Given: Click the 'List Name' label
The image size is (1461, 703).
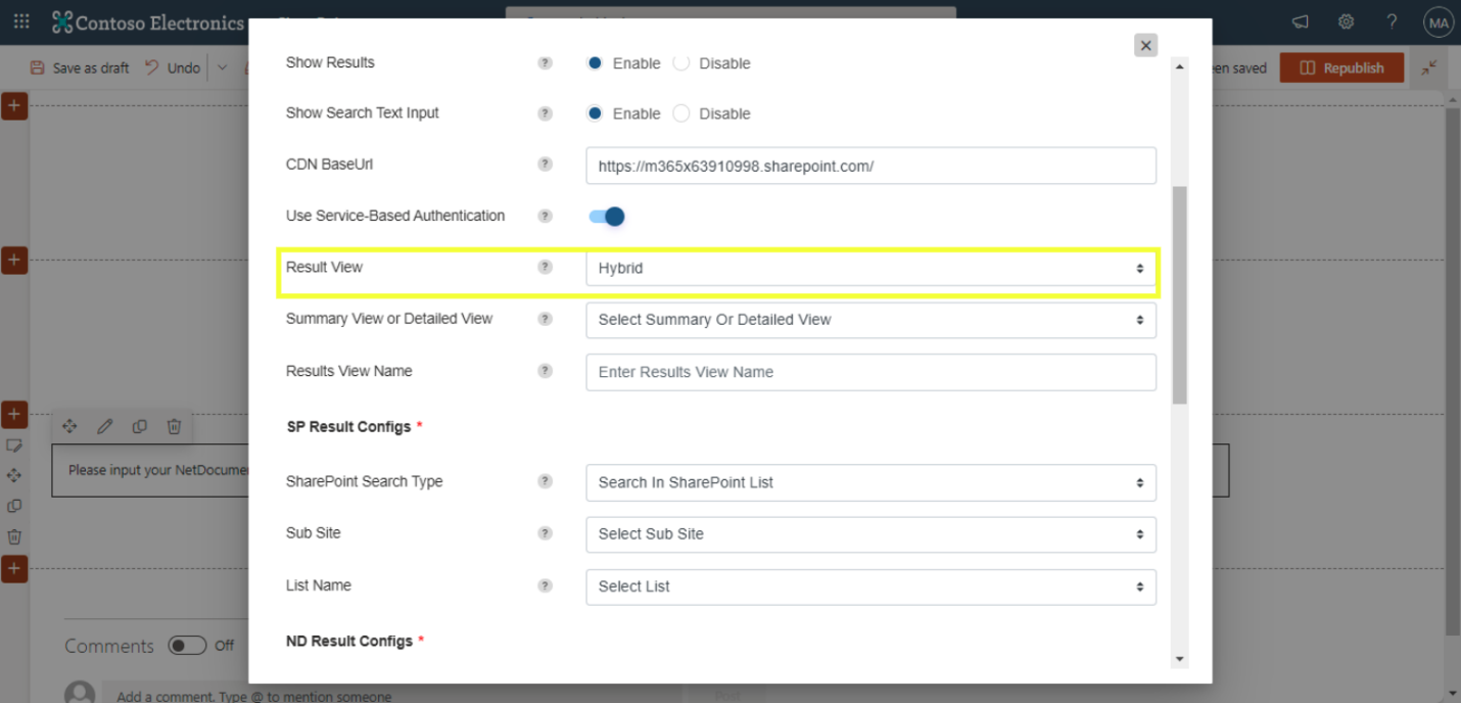Looking at the screenshot, I should click(x=318, y=586).
